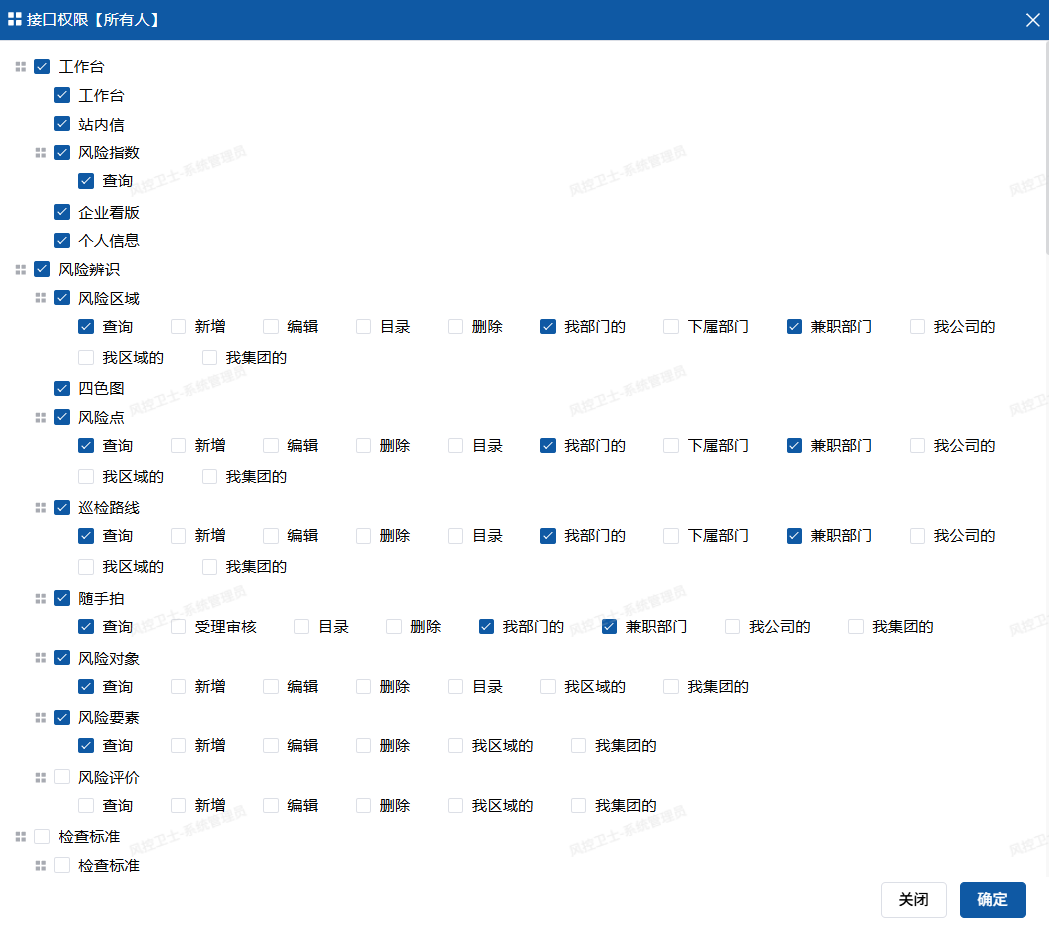Close the dialog with the X icon
The image size is (1049, 938).
point(1032,20)
